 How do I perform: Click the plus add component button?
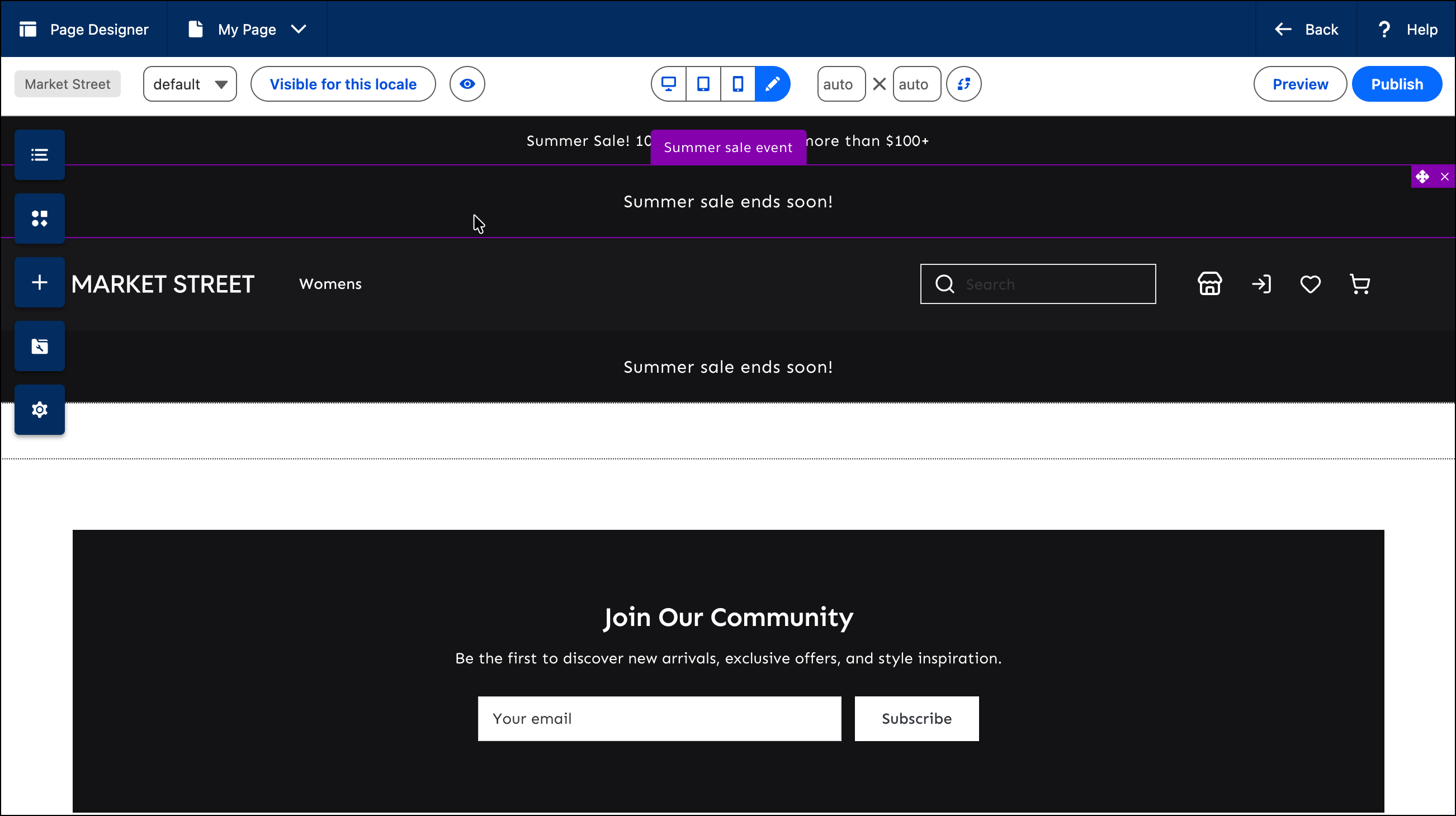coord(40,283)
